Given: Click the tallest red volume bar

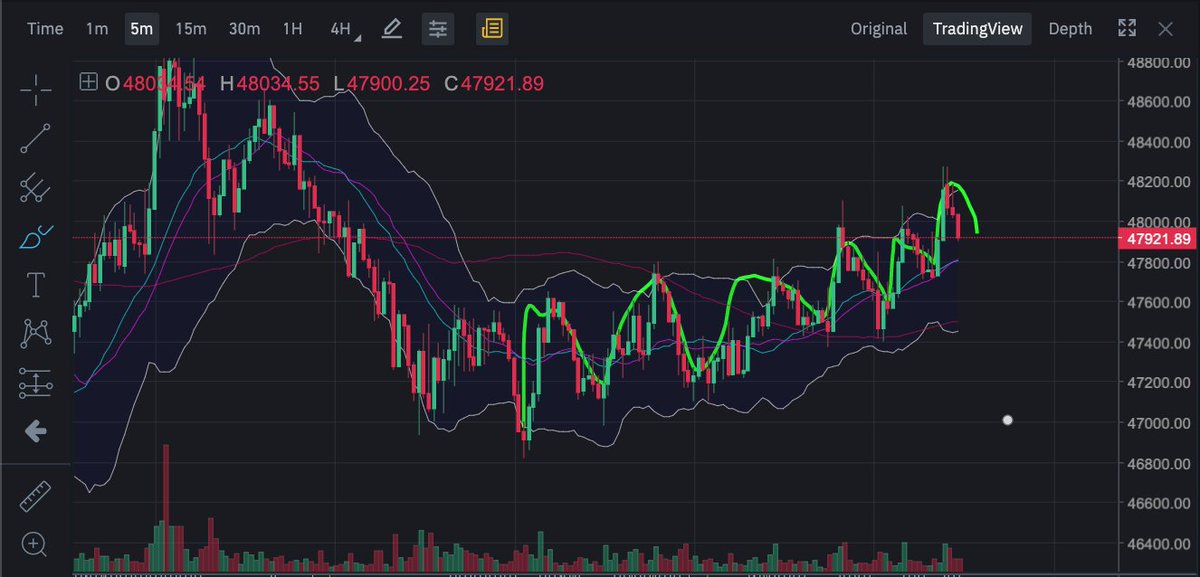Looking at the screenshot, I should tap(166, 508).
